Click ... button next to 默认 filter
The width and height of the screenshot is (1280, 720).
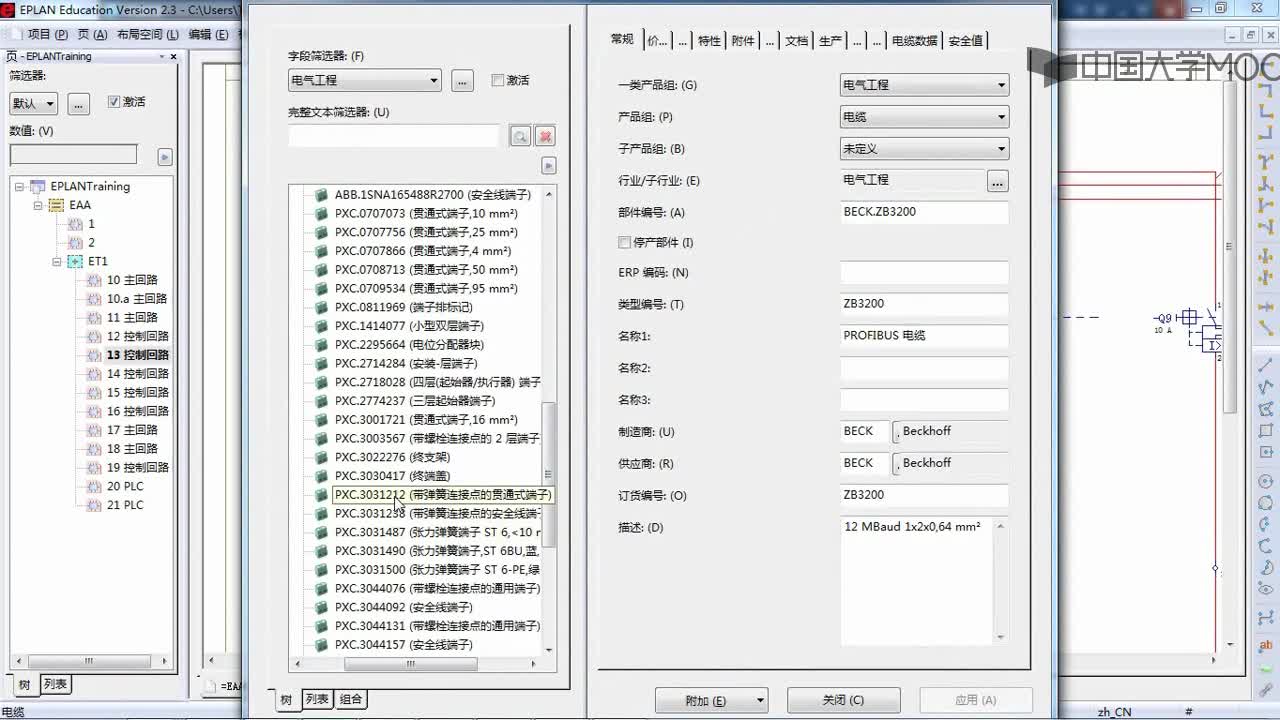(79, 104)
